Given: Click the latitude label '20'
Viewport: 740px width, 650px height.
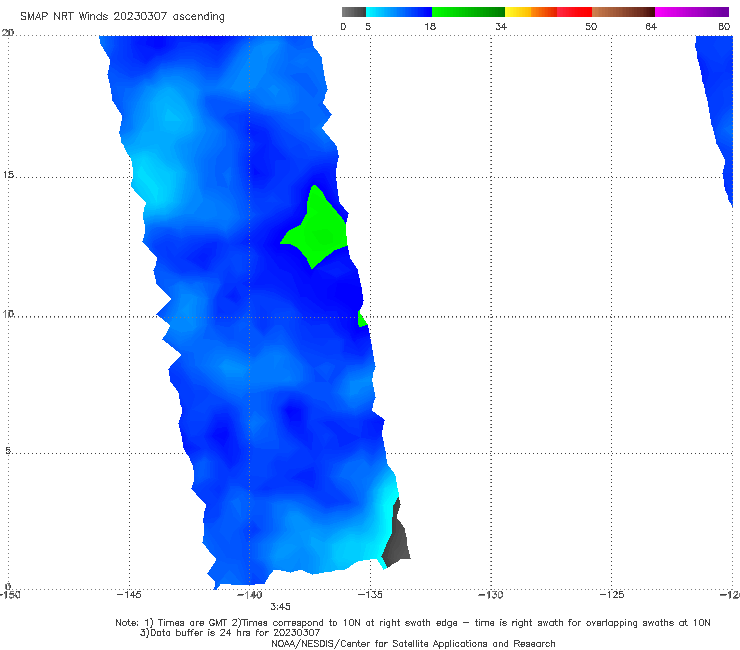Looking at the screenshot, I should click(8, 33).
